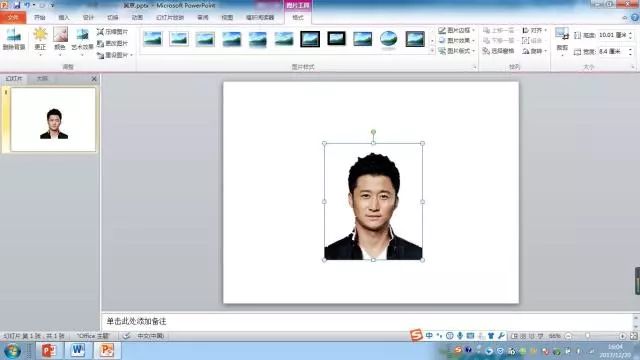Select slide 1 thumbnail in the pane
Viewport: 640px width, 360px height.
[53, 120]
